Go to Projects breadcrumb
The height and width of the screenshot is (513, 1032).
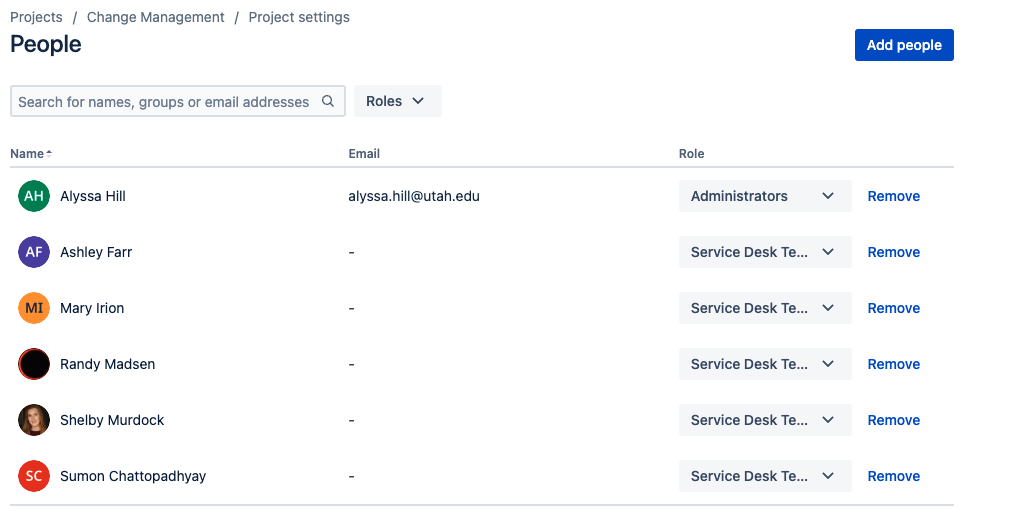(36, 17)
